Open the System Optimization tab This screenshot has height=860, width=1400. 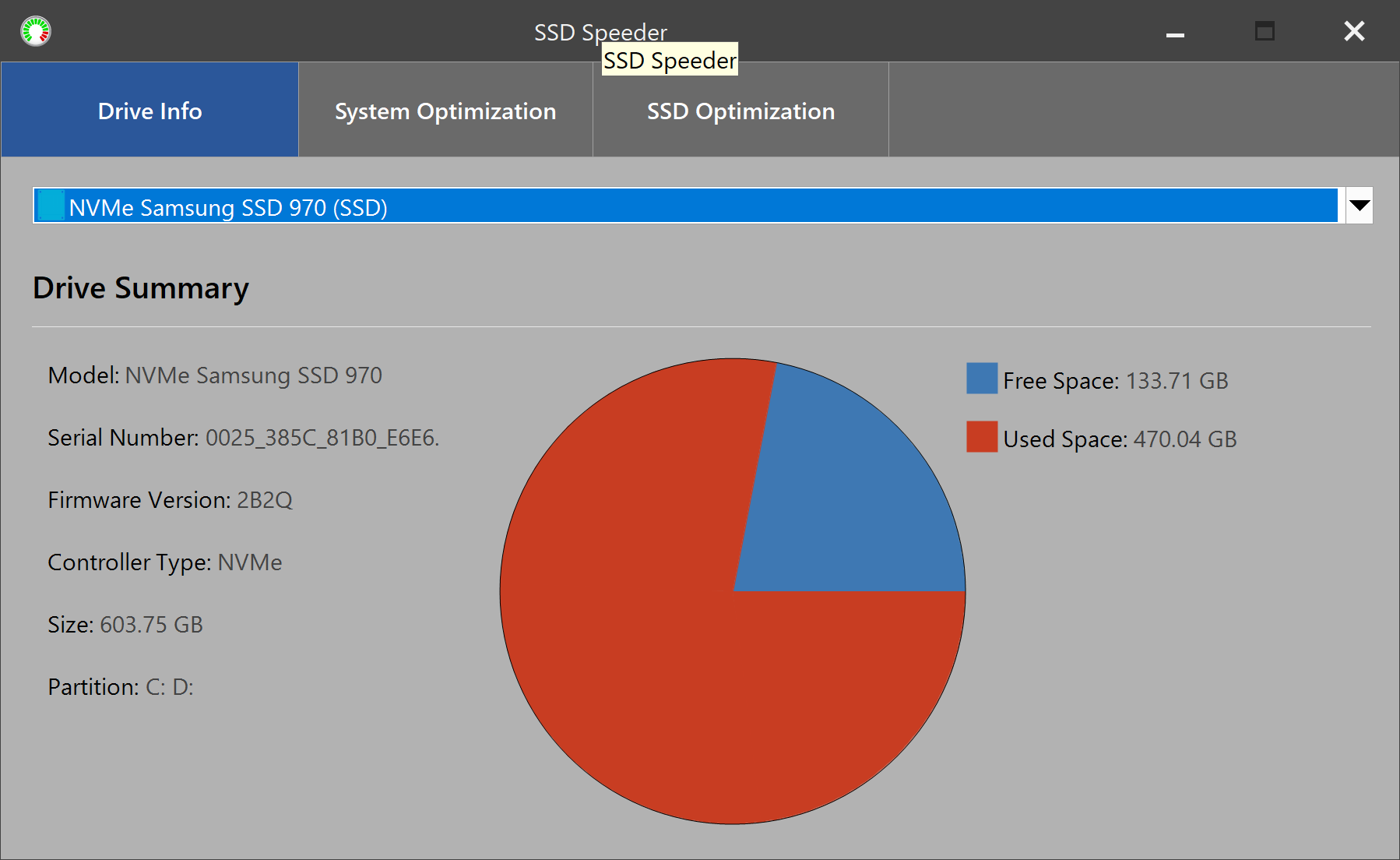click(445, 110)
